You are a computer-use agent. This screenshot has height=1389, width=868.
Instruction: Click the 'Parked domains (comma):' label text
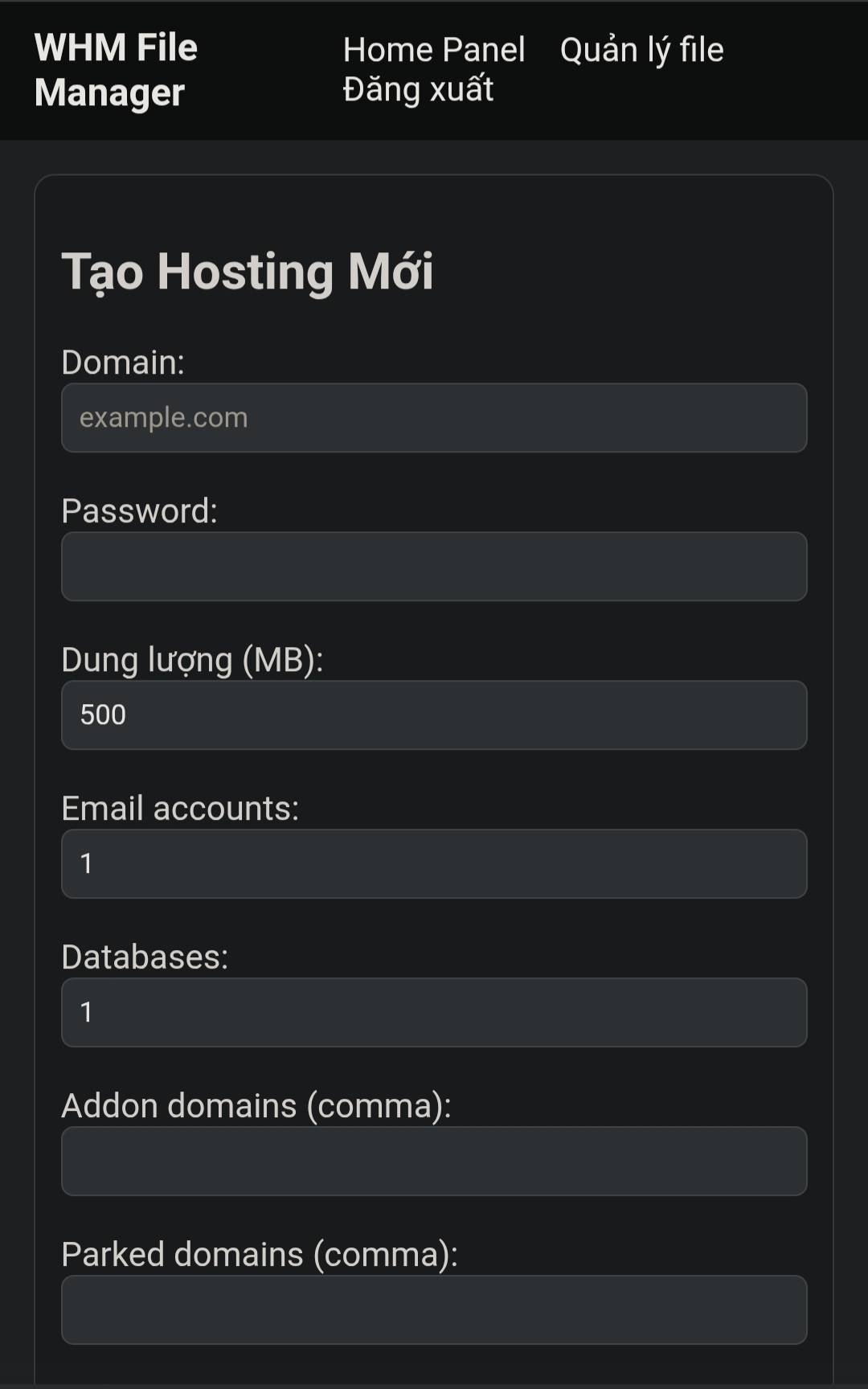pyautogui.click(x=260, y=1255)
